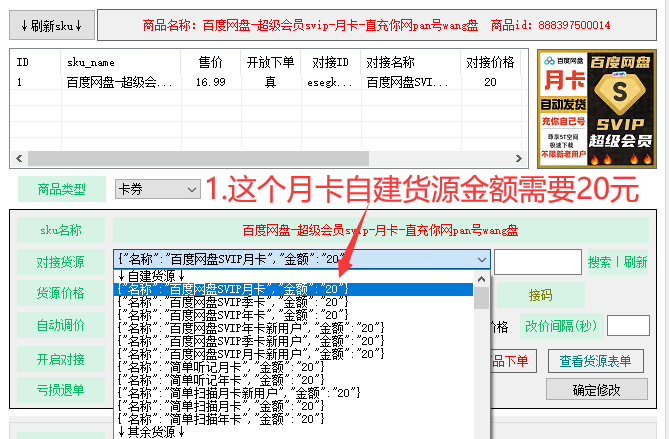This screenshot has height=439, width=669.
Task: Click the 品下单 button
Action: pyautogui.click(x=513, y=361)
